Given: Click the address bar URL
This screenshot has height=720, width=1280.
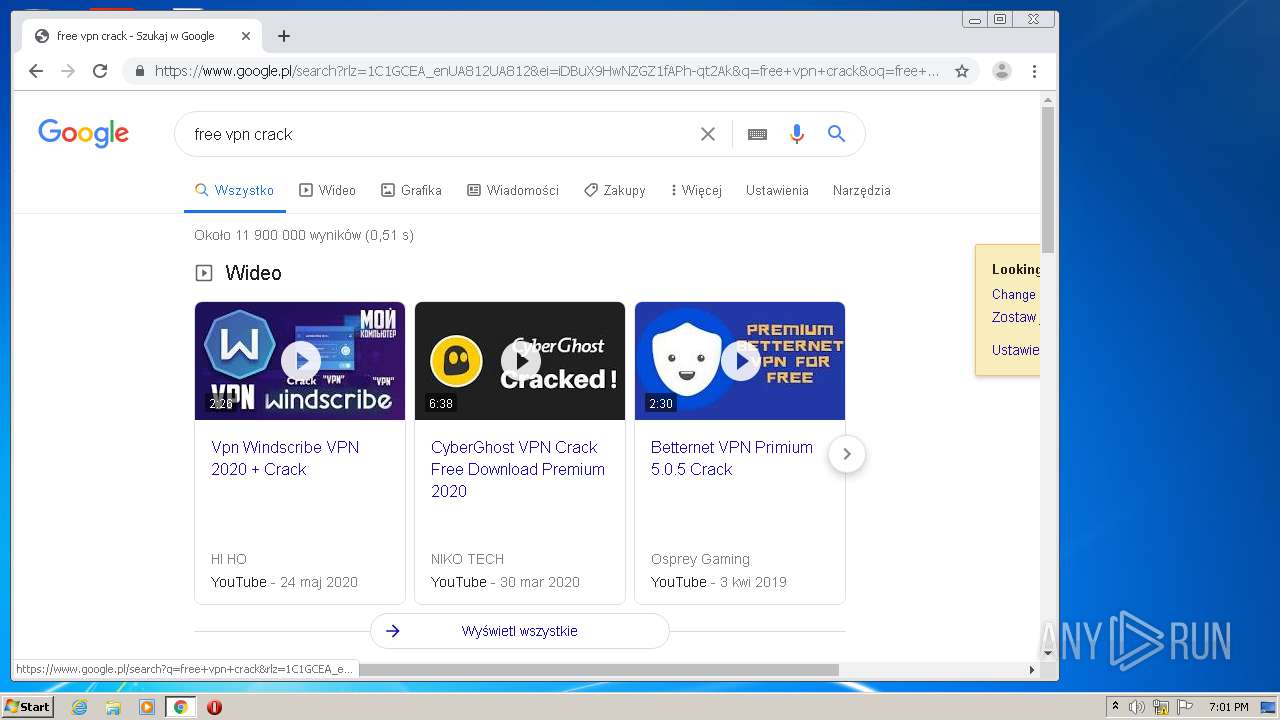Looking at the screenshot, I should (x=547, y=71).
